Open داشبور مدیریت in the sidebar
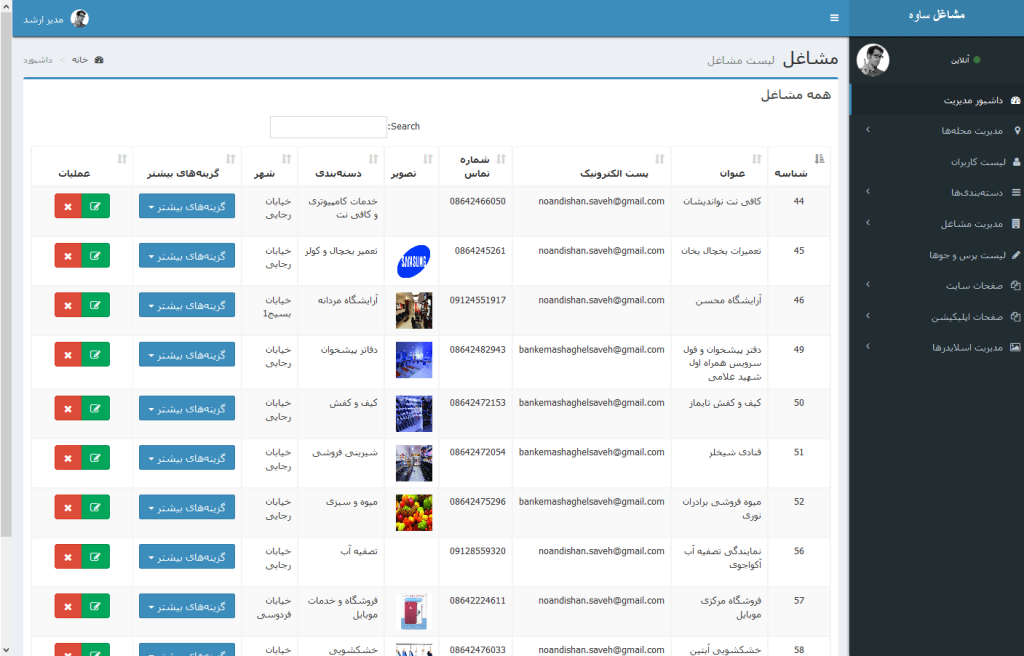 coord(937,100)
